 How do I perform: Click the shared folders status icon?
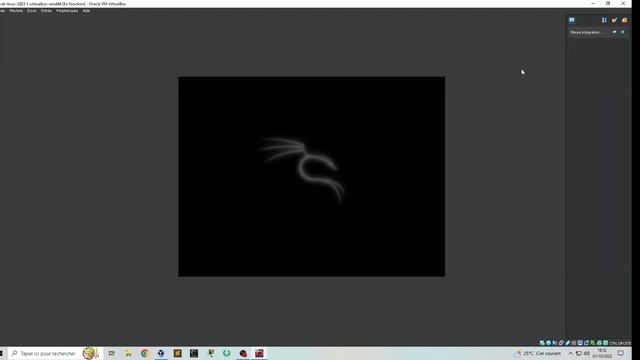click(573, 343)
